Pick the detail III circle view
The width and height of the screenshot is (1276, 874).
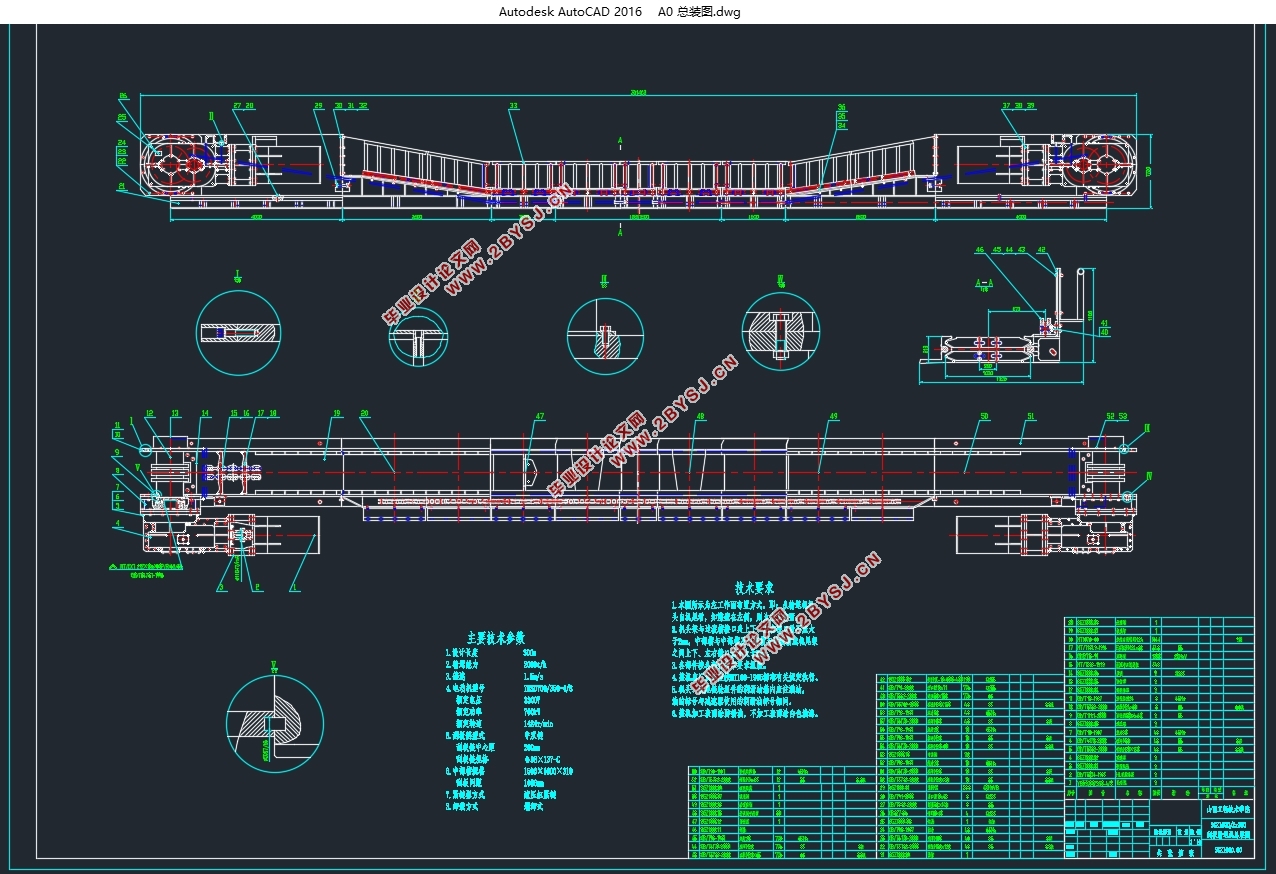click(x=604, y=336)
